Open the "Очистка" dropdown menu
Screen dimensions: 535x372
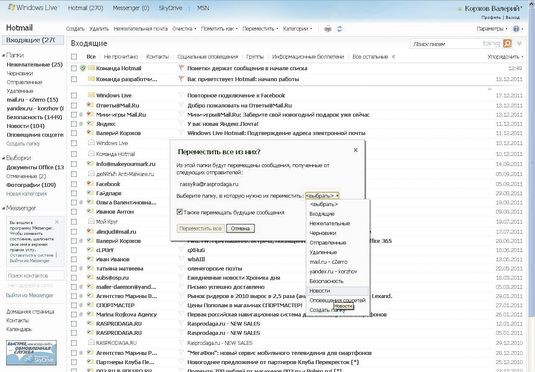point(184,29)
